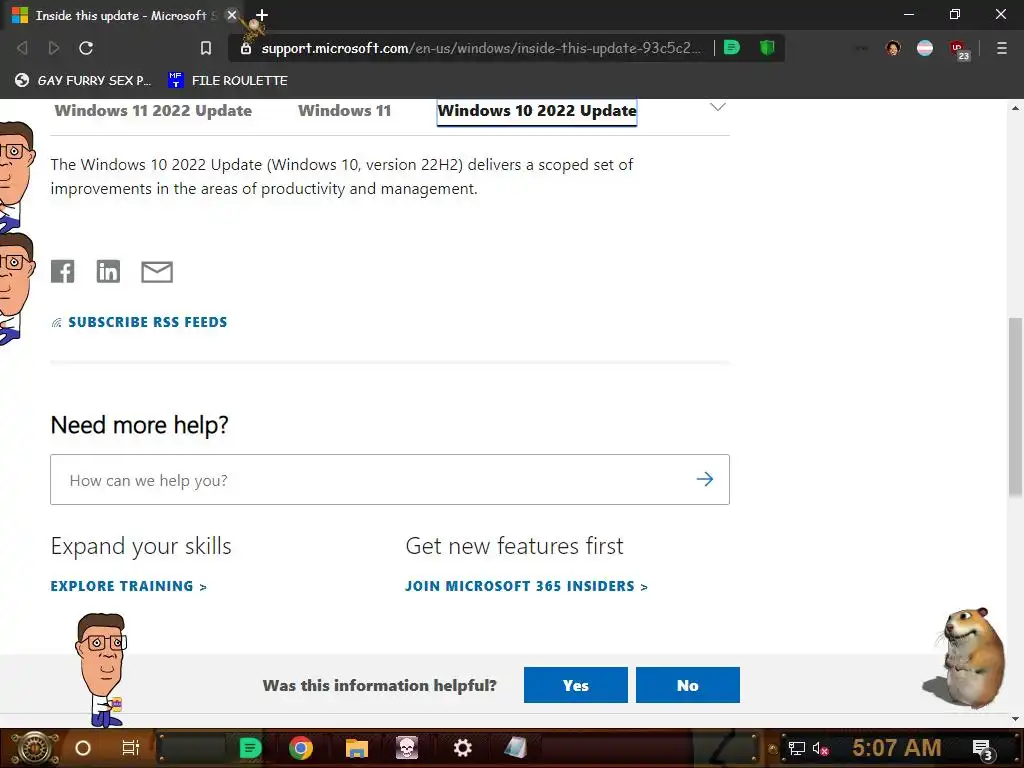The image size is (1024, 768).
Task: Go forward using the browser forward arrow
Action: tap(54, 48)
